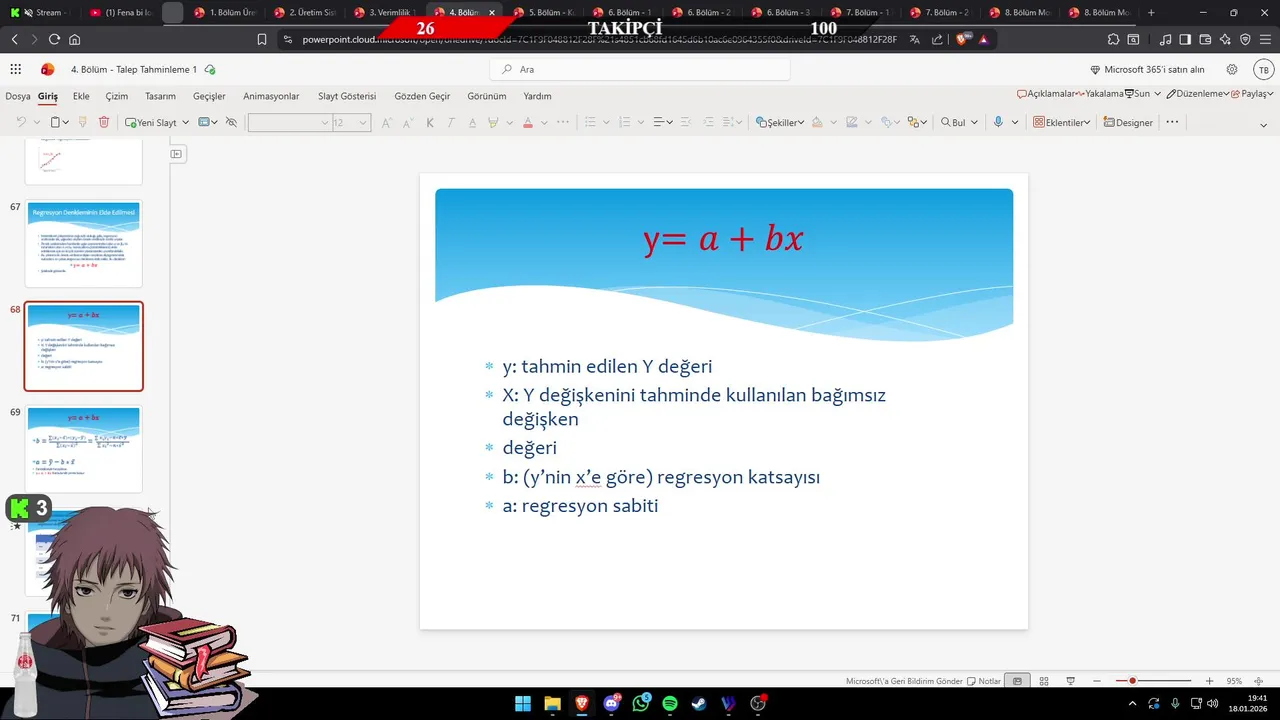
Task: Apply shape outline pen
Action: point(852,122)
